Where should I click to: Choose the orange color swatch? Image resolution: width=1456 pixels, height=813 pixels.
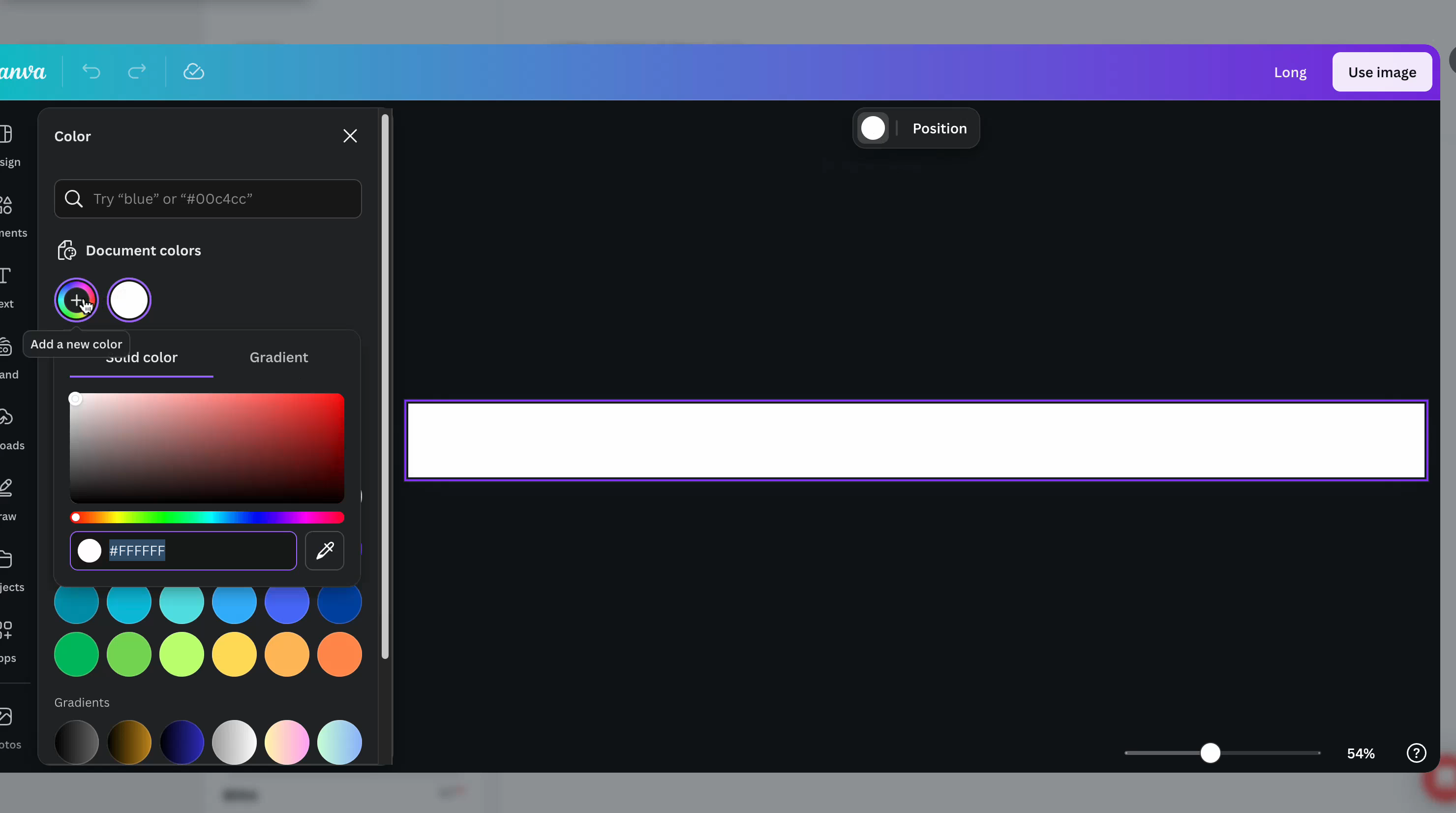[339, 655]
